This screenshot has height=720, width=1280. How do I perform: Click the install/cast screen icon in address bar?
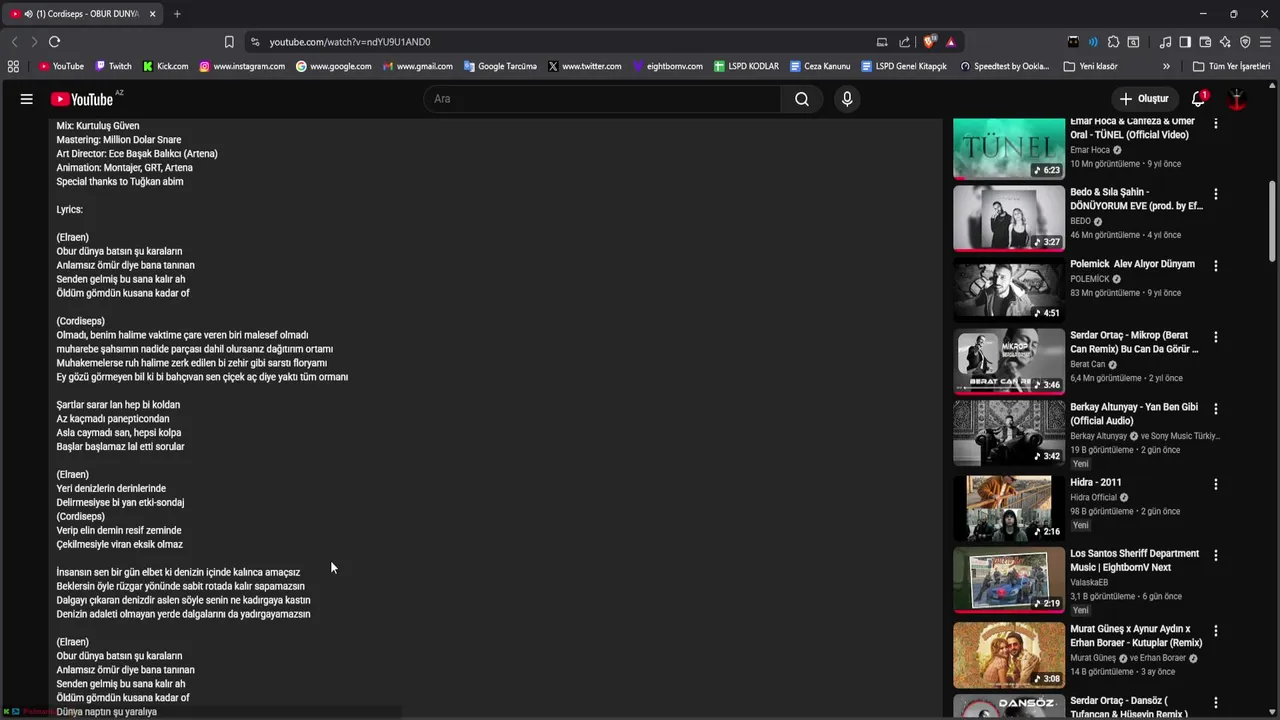click(x=882, y=42)
